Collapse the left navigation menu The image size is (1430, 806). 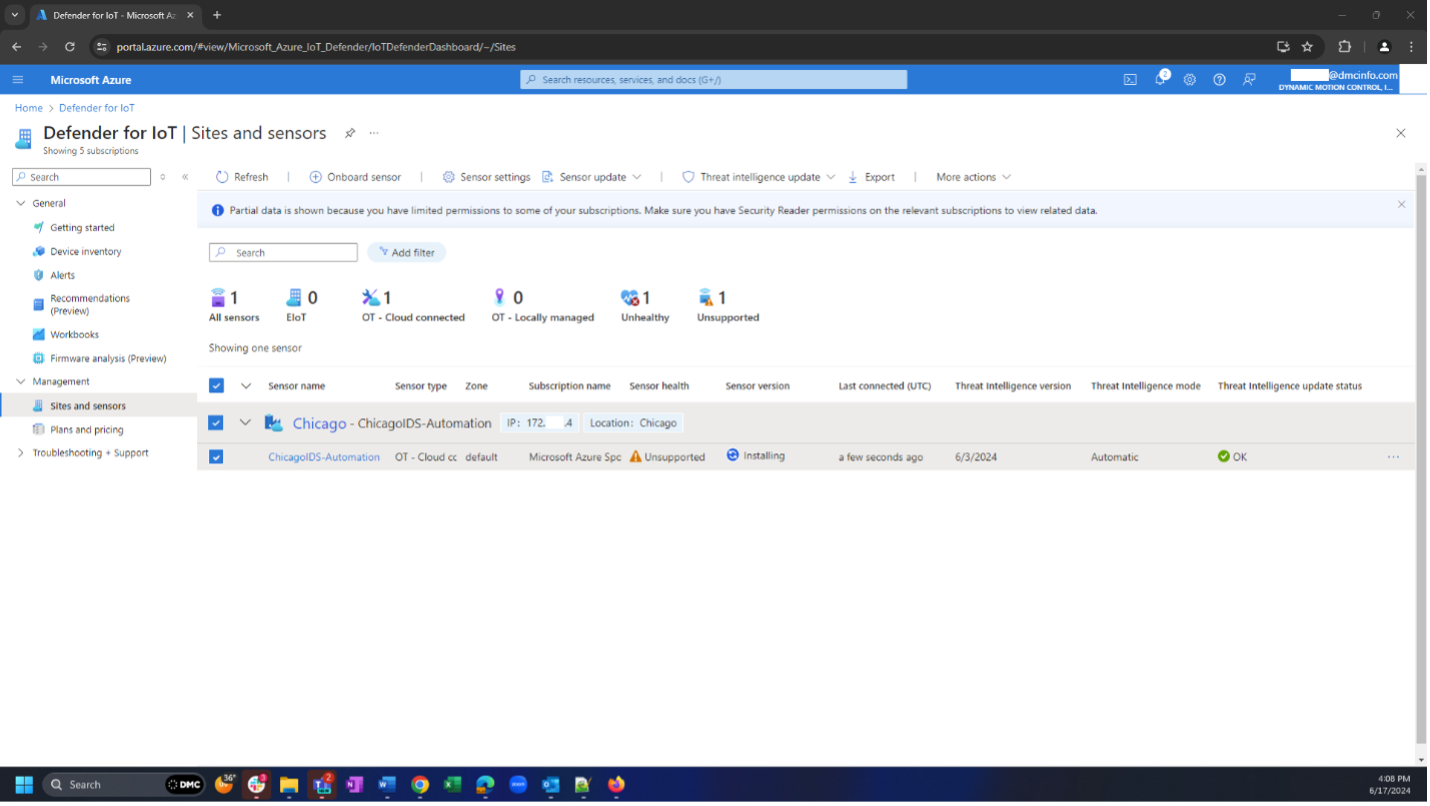pos(185,177)
